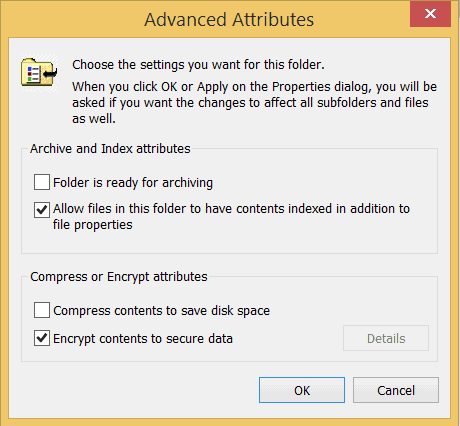Click the 'Choose the settings you want' sentence
This screenshot has height=426, width=460.
pyautogui.click(x=198, y=65)
